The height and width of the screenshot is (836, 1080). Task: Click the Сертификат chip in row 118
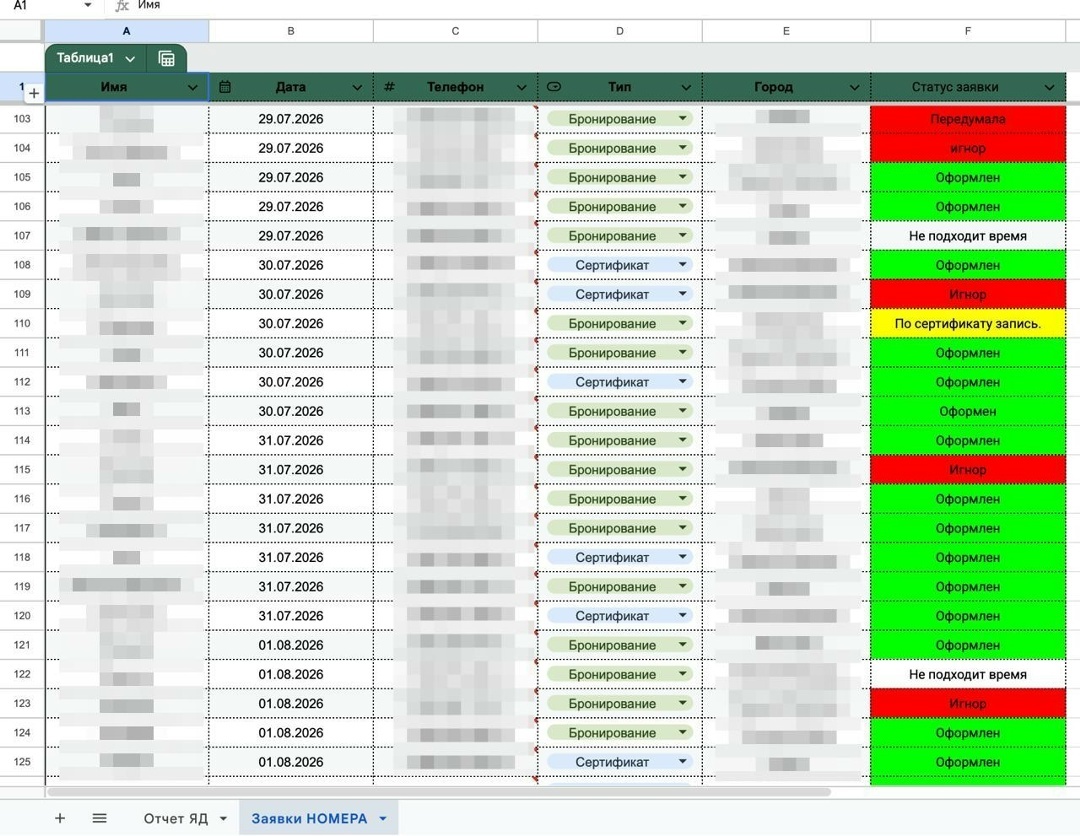(x=620, y=557)
